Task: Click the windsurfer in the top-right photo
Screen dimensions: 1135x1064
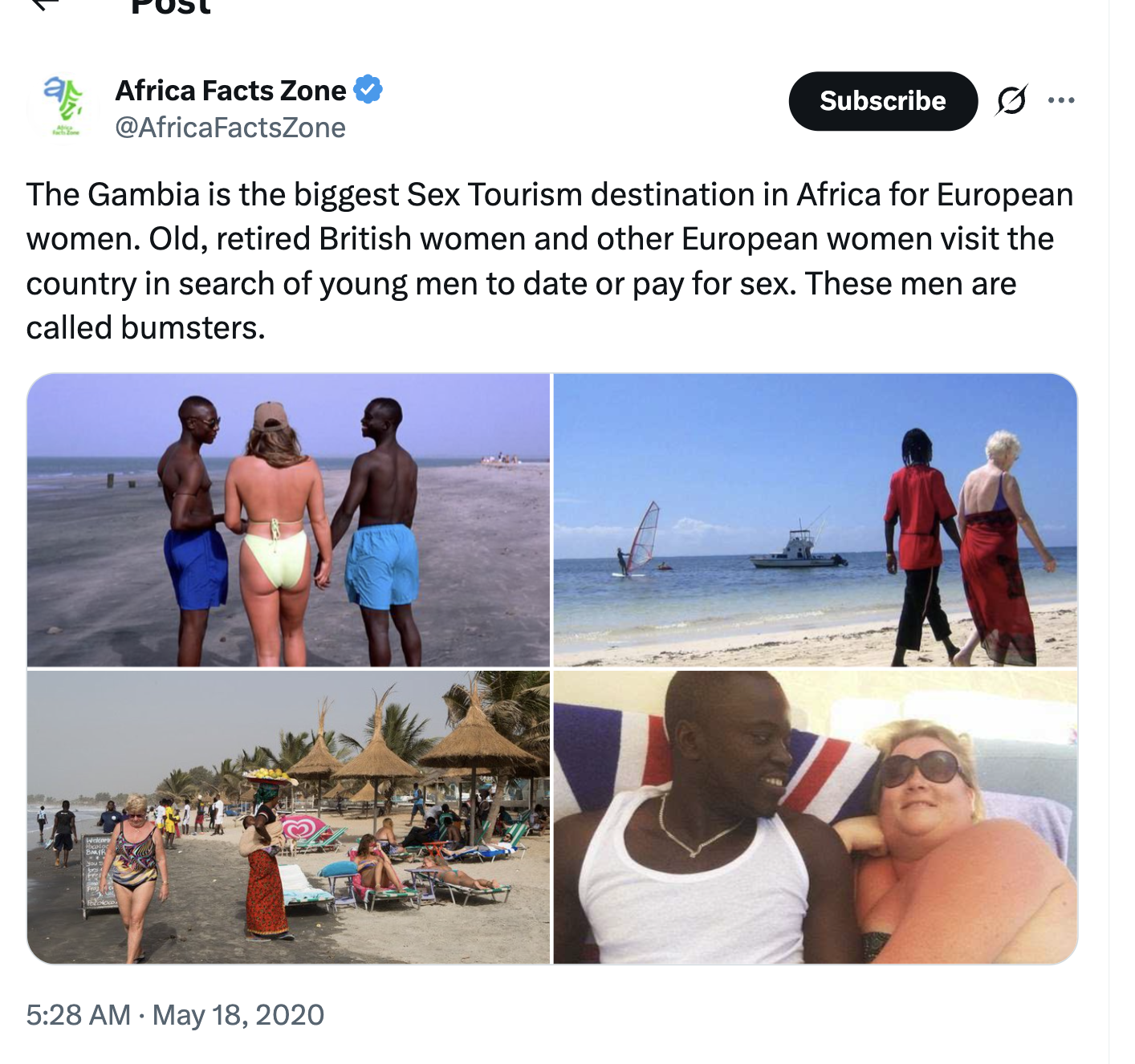Action: pyautogui.click(x=640, y=541)
